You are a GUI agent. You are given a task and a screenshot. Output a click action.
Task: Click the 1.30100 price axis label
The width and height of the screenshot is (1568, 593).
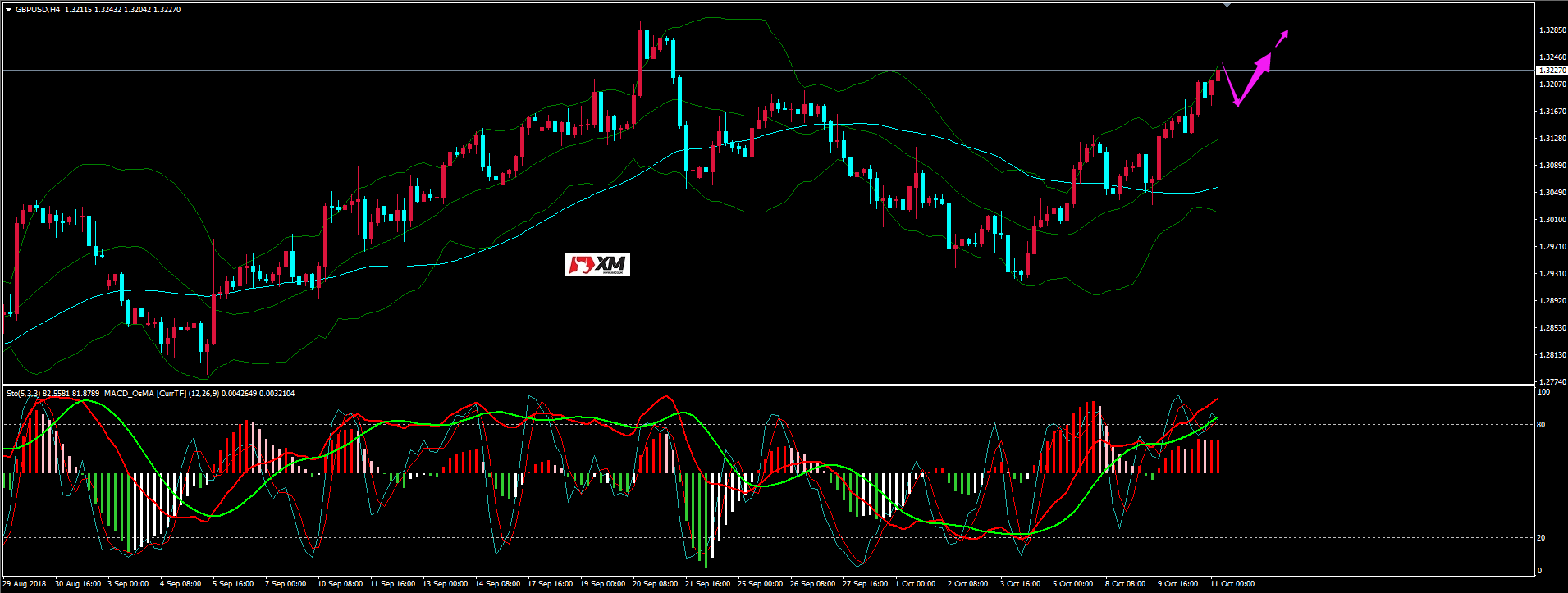(x=1552, y=220)
